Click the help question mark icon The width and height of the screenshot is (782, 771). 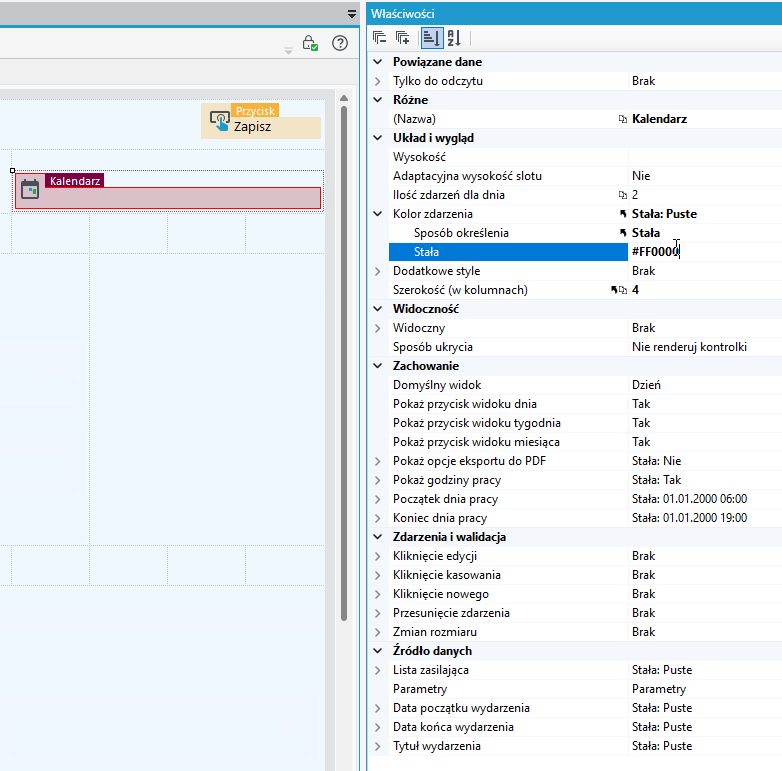pyautogui.click(x=340, y=43)
